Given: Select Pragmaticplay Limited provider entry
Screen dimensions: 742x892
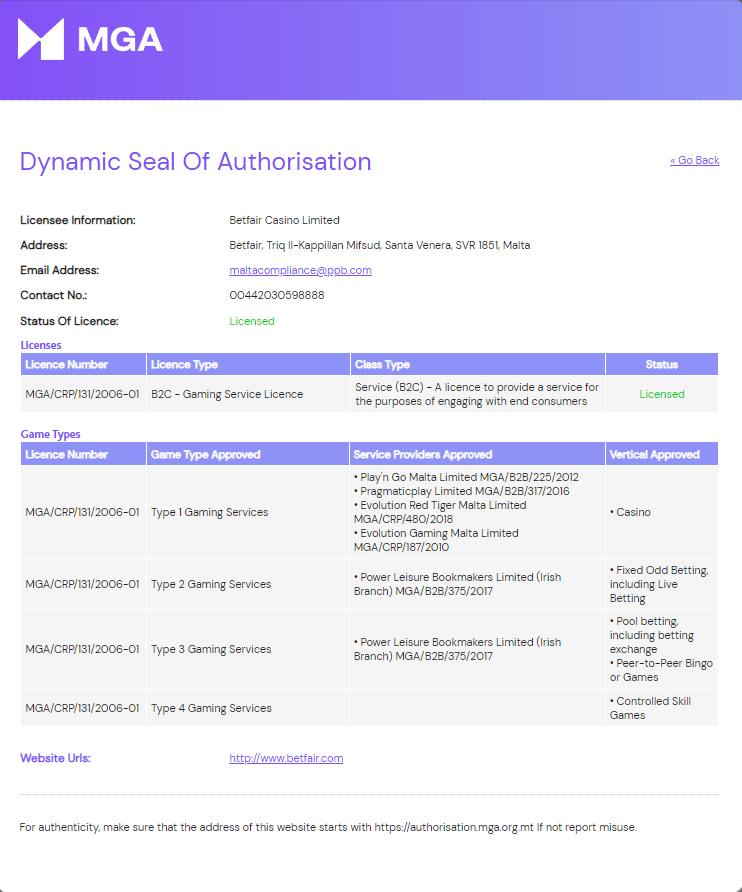Looking at the screenshot, I should [x=461, y=492].
